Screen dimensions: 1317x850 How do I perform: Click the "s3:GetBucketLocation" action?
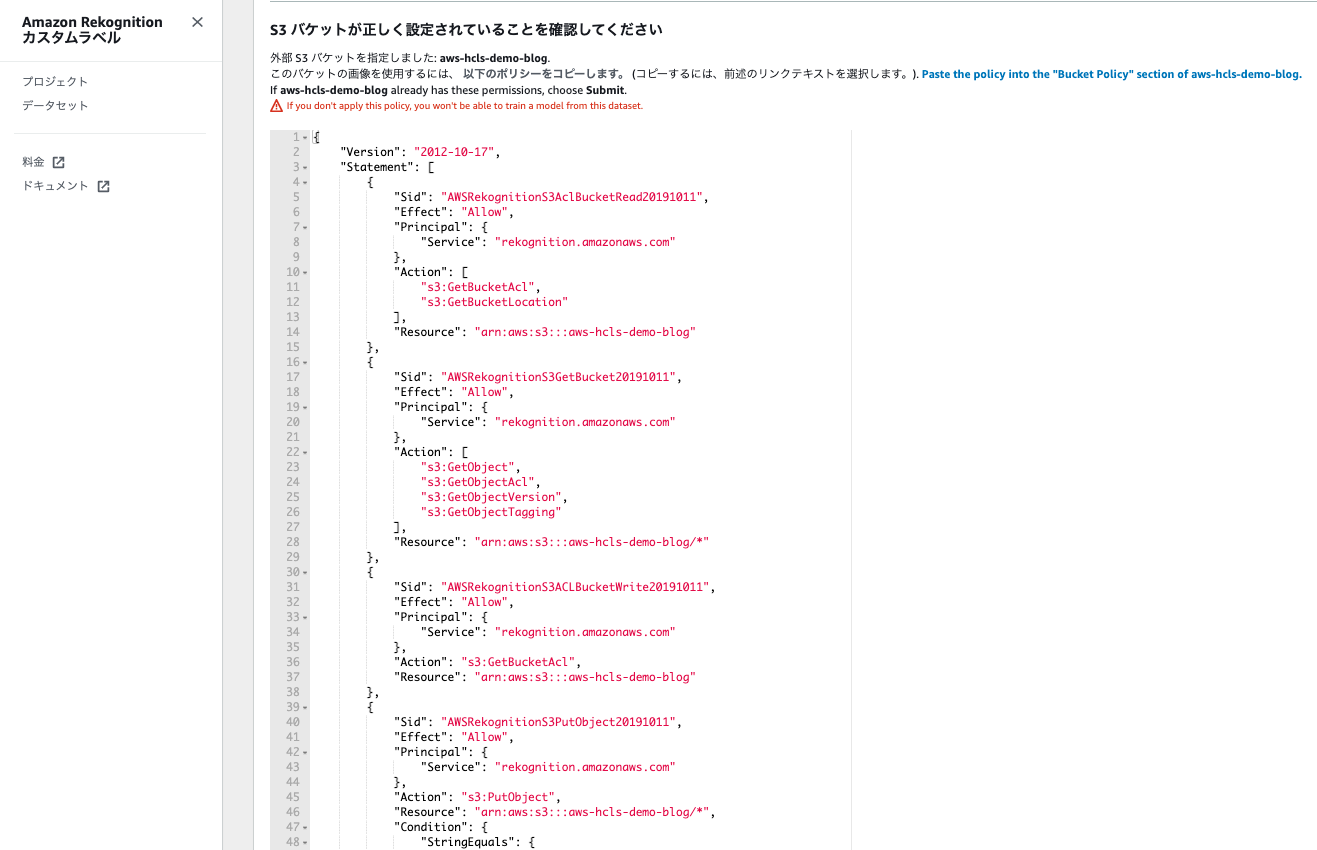pyautogui.click(x=495, y=302)
